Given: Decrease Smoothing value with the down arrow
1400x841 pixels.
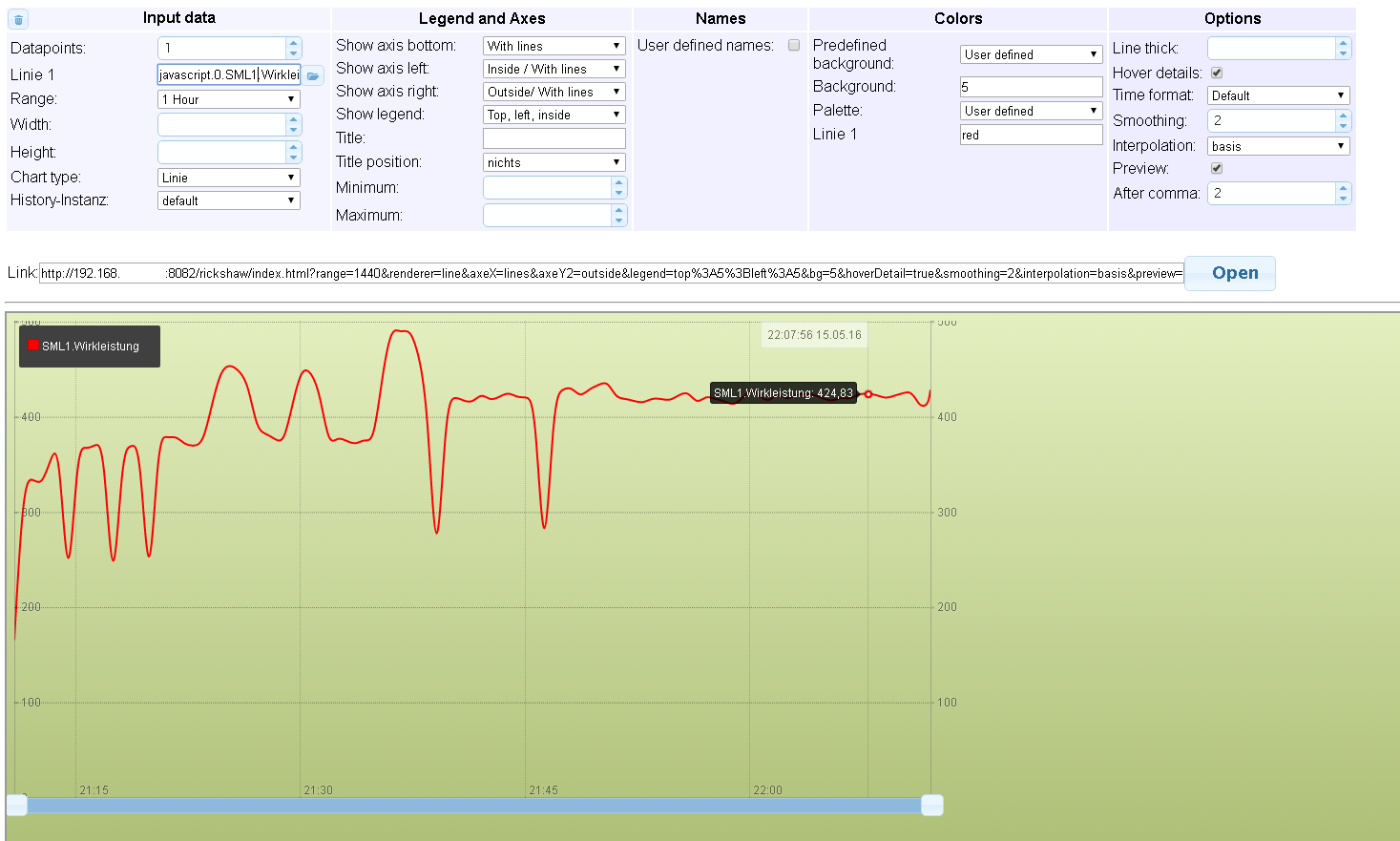Looking at the screenshot, I should 1343,126.
